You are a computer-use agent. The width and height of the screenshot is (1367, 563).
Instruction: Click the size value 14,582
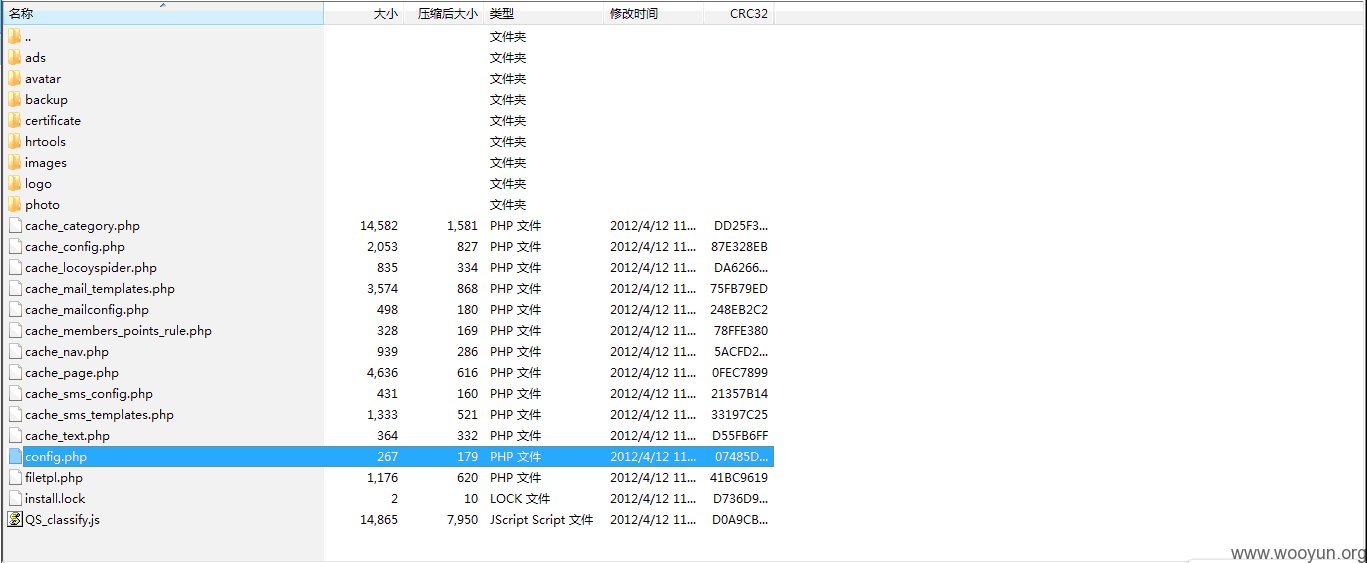click(379, 226)
